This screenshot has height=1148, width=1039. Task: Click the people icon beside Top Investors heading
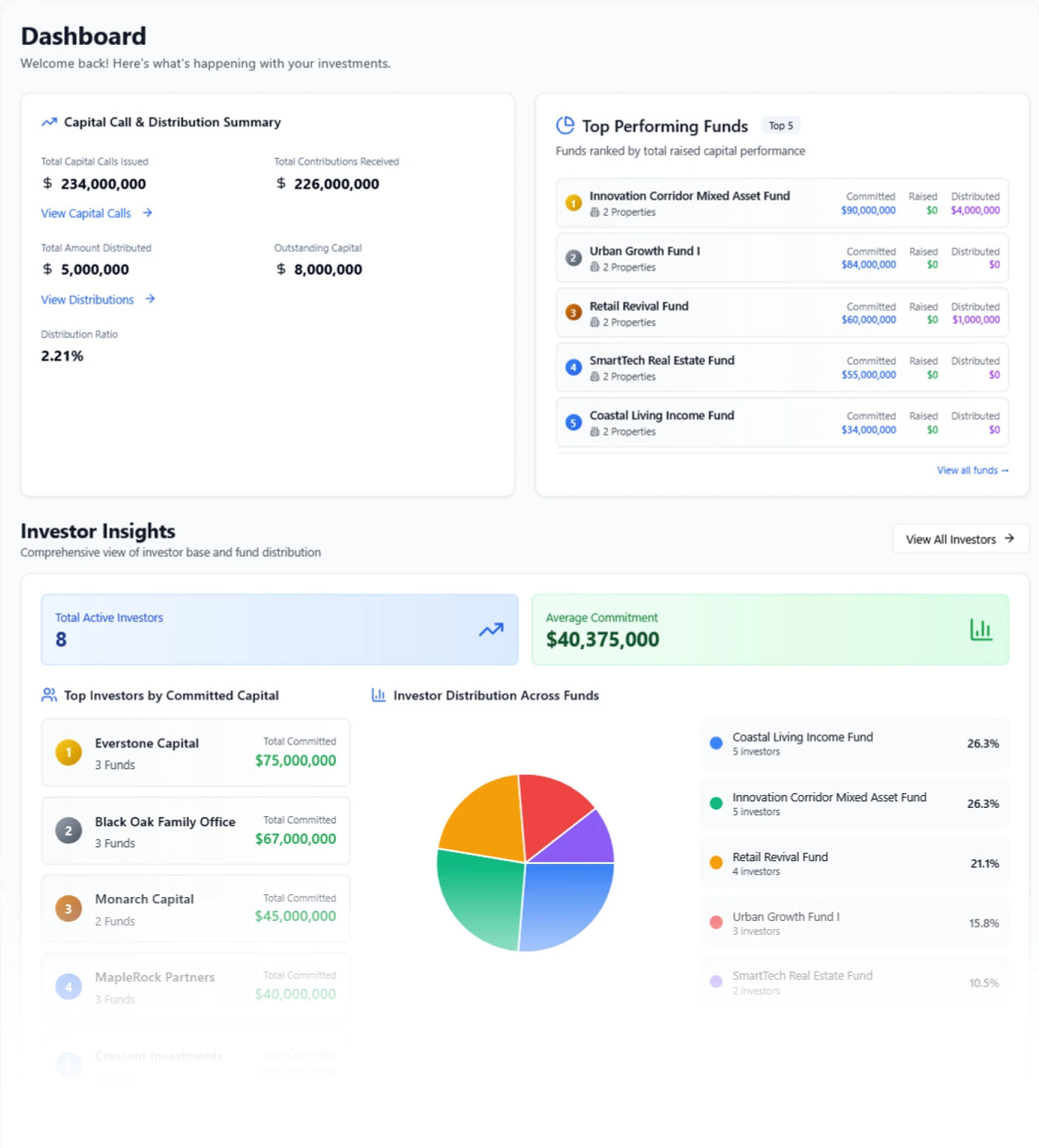(49, 695)
